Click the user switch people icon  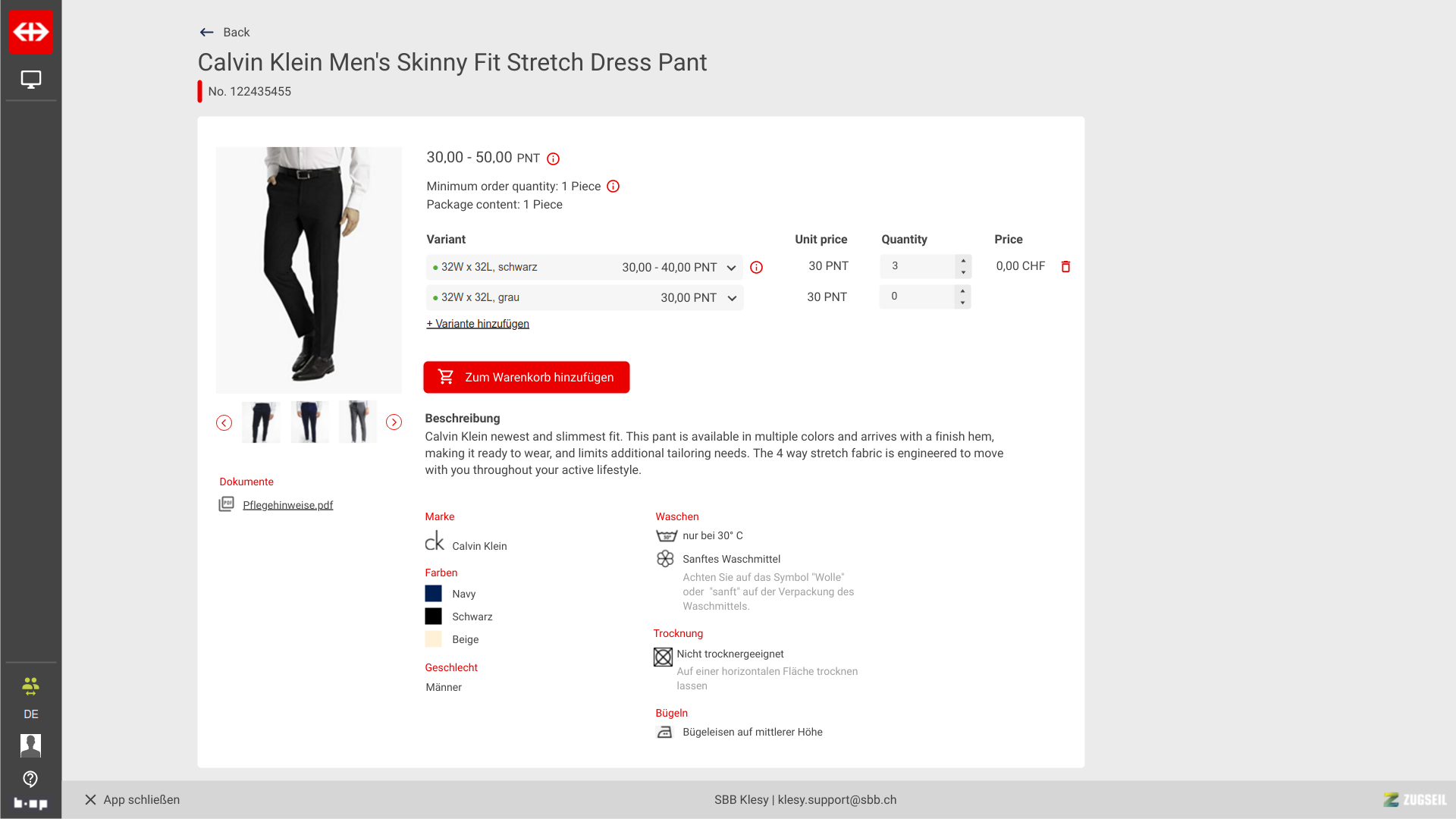coord(30,686)
